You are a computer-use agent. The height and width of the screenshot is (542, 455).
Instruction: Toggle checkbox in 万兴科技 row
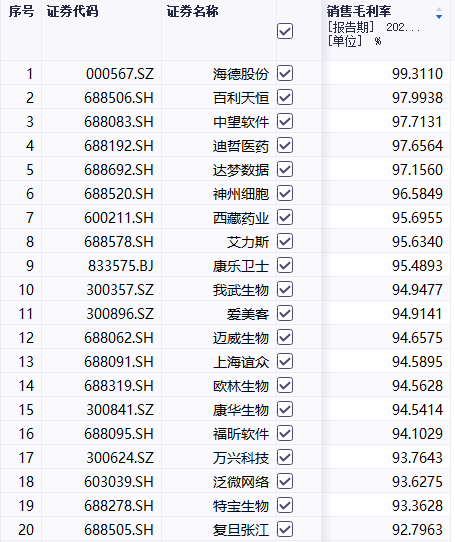click(285, 457)
